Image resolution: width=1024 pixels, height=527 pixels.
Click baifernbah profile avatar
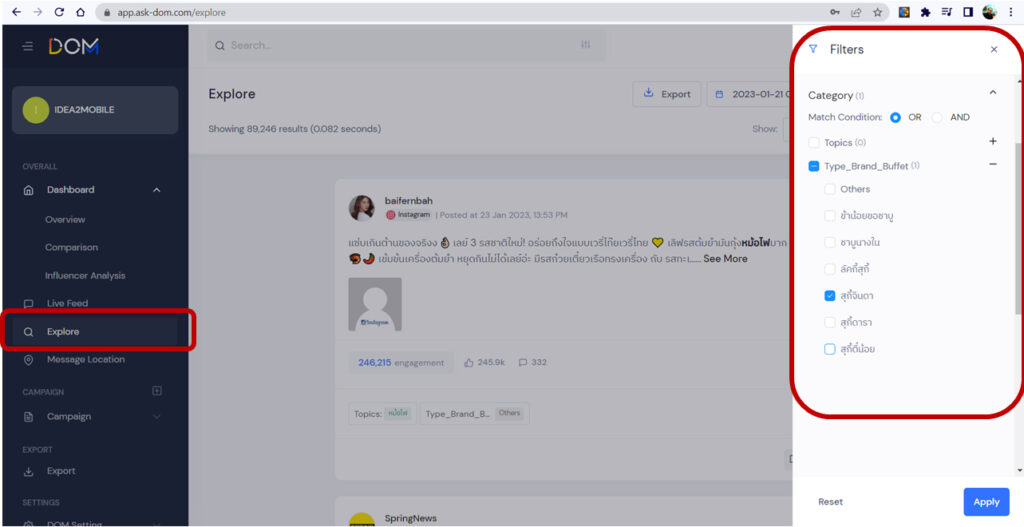(x=362, y=208)
